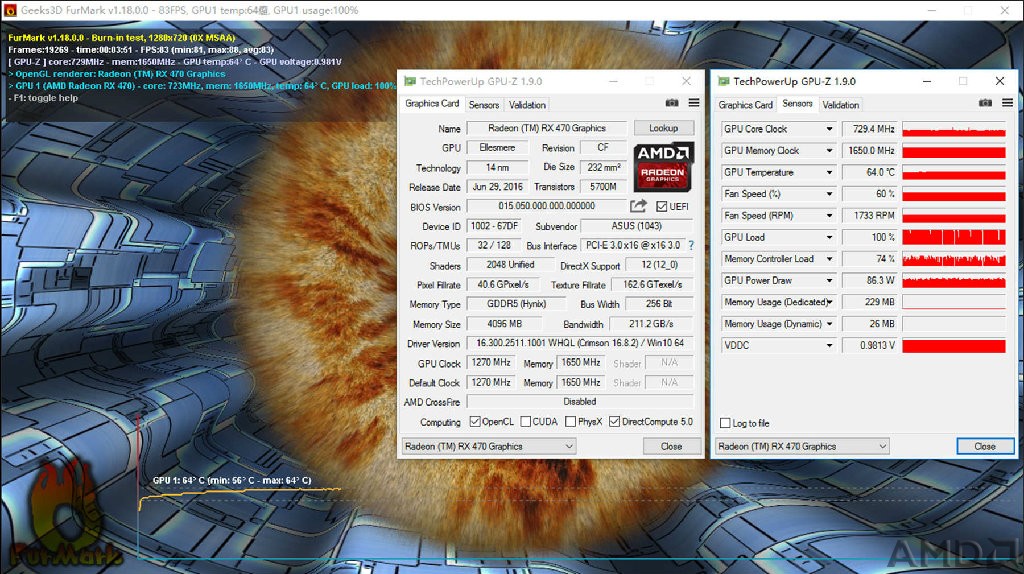Screen dimensions: 1024x574
Task: Click the GPU Load red history graph
Action: (x=953, y=238)
